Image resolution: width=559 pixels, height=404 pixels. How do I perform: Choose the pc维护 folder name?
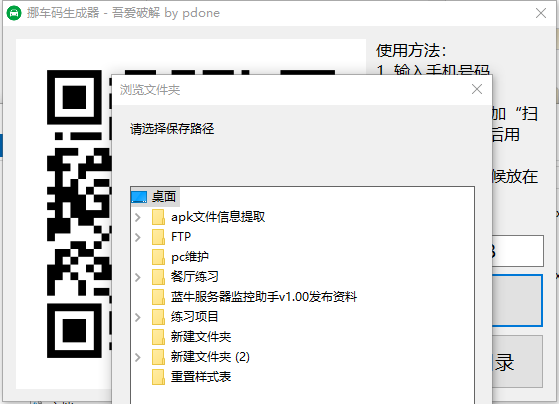(190, 257)
